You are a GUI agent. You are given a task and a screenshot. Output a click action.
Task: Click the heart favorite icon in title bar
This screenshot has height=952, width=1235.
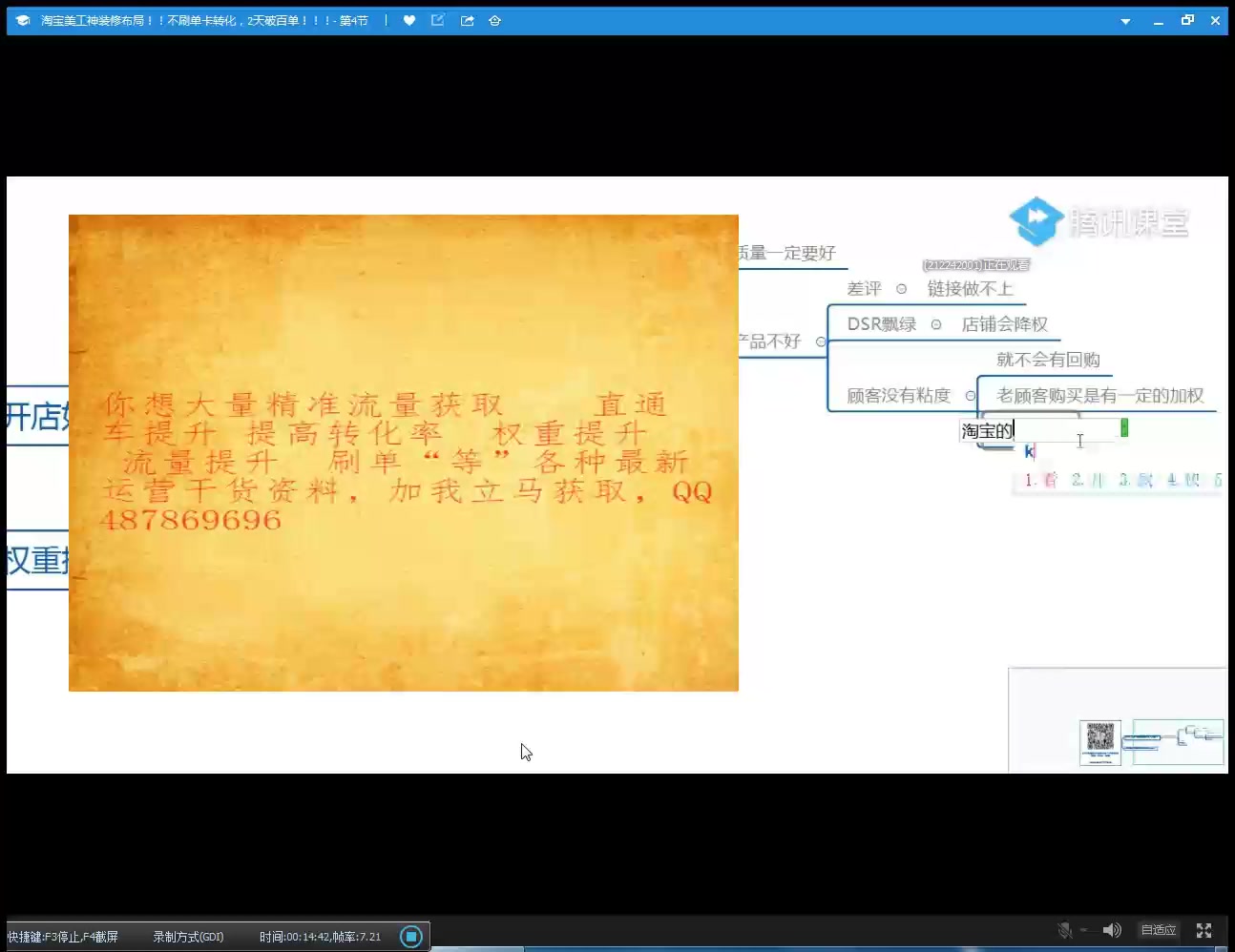409,20
